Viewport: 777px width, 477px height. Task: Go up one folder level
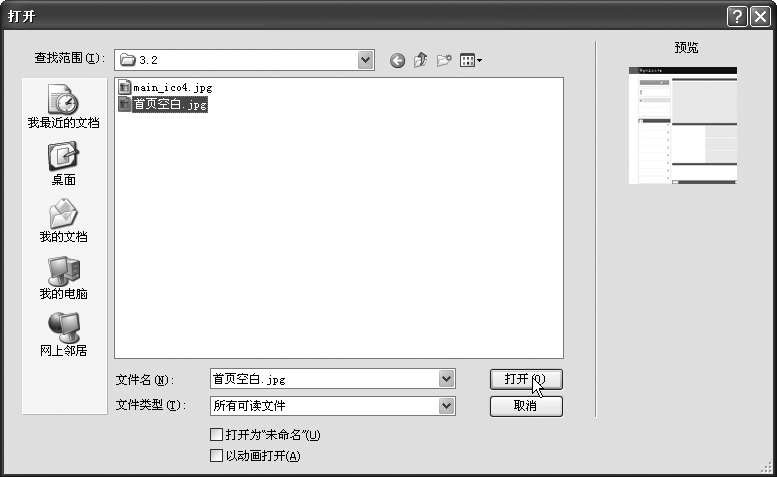[x=421, y=61]
